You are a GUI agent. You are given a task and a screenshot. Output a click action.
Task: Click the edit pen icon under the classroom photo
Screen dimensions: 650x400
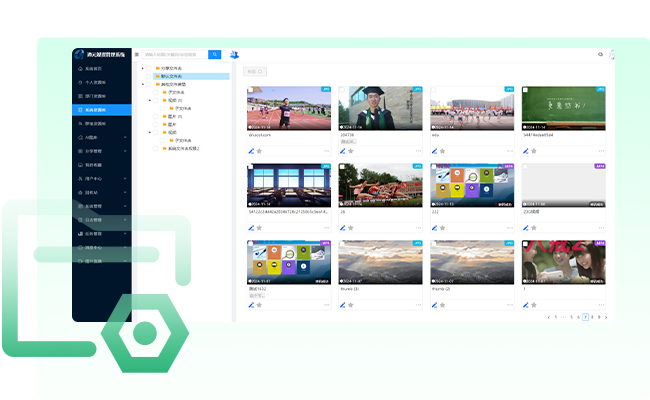pos(250,228)
